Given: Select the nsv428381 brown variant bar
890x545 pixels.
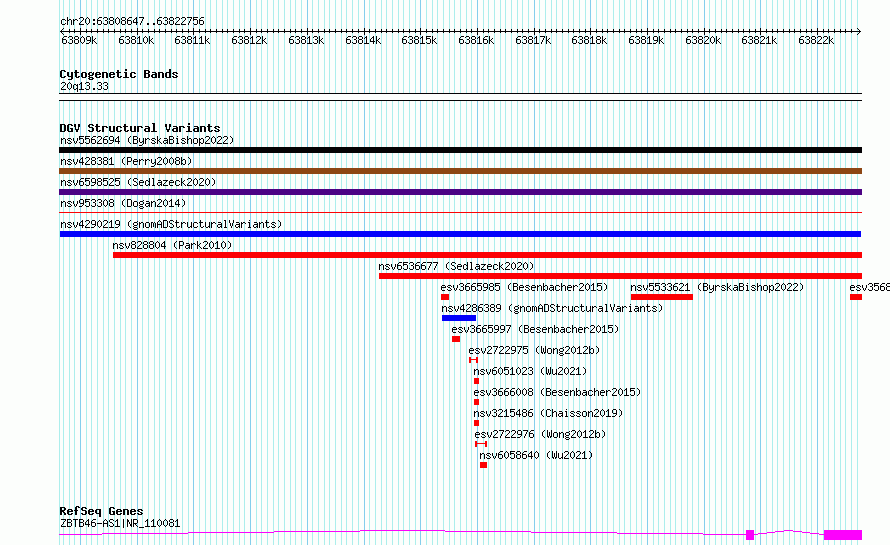Looking at the screenshot, I should tap(460, 171).
